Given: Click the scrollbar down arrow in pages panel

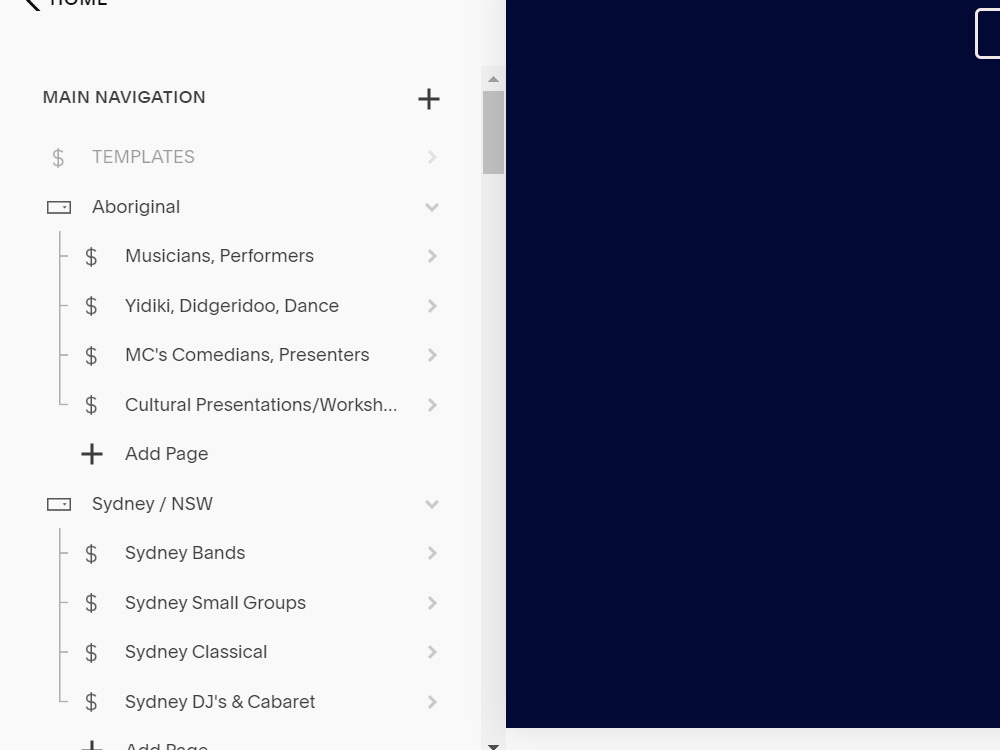Looking at the screenshot, I should click(493, 746).
